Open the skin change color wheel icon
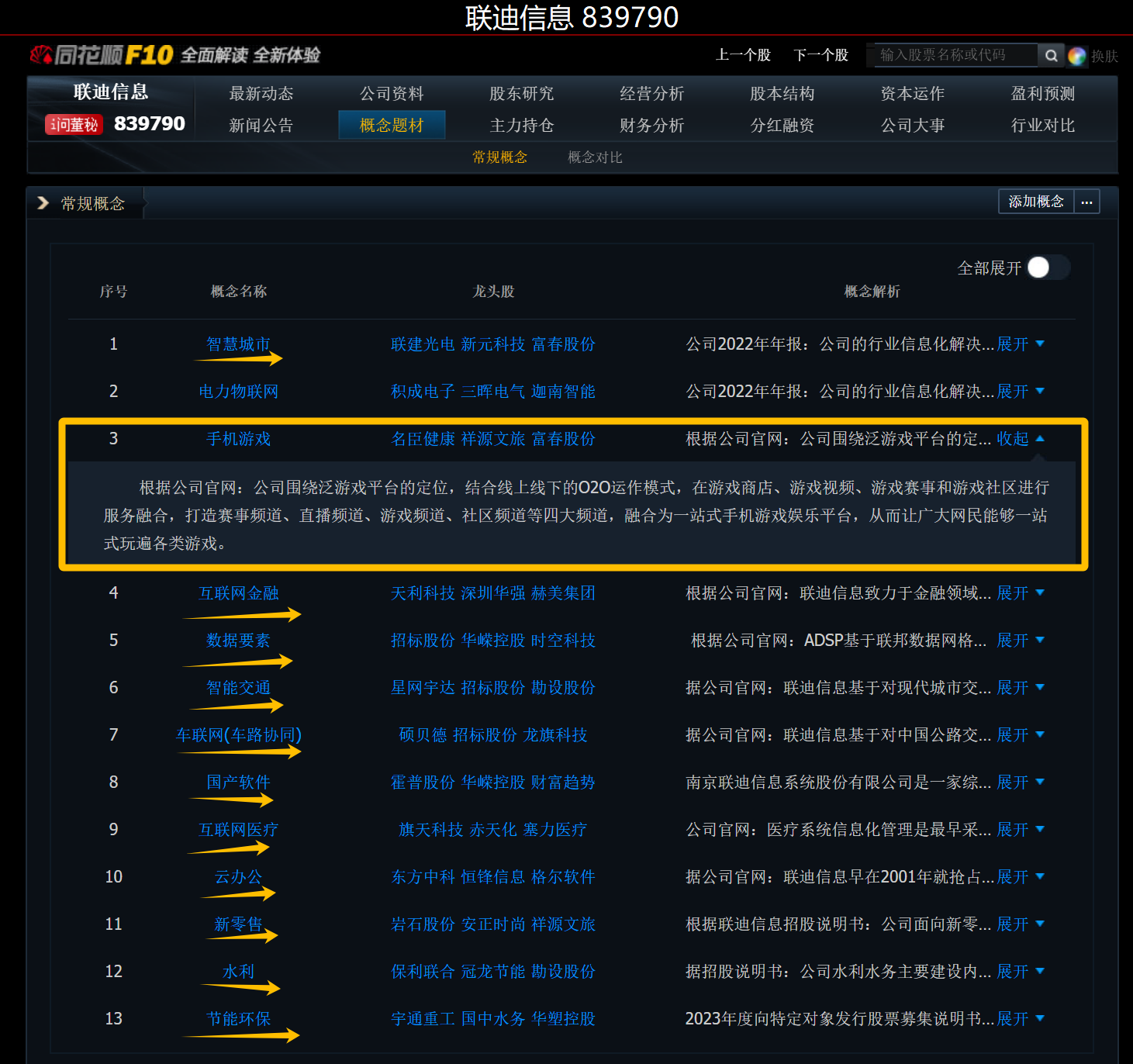Viewport: 1133px width, 1064px height. point(1077,56)
